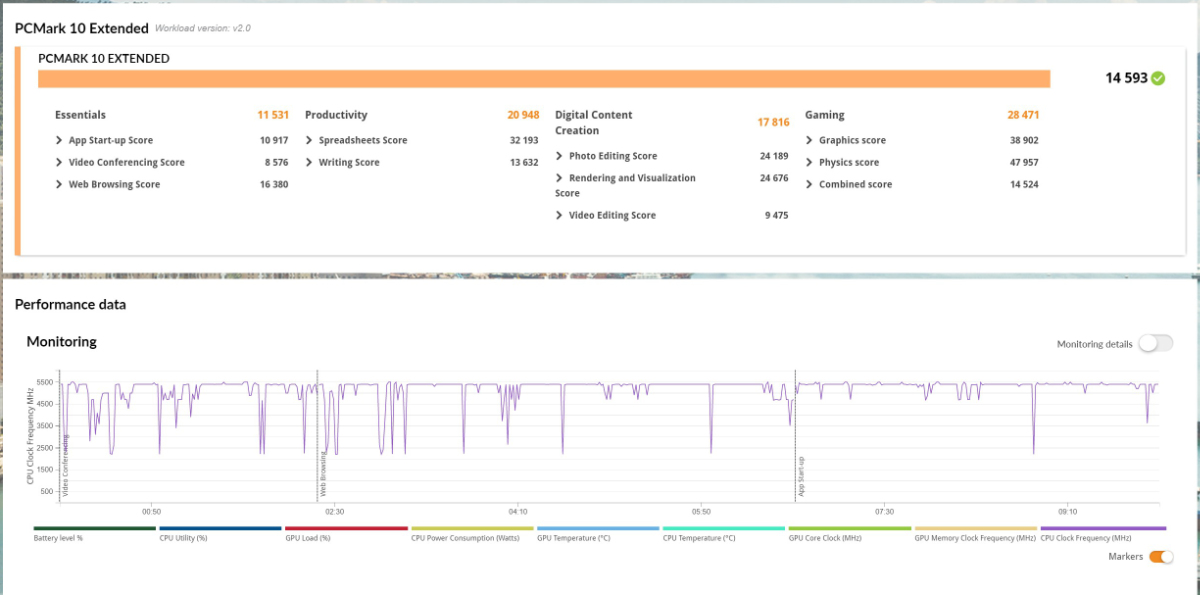Toggle GPU Memory Clock Frequency legend swatch
This screenshot has width=1200, height=595.
pyautogui.click(x=977, y=528)
